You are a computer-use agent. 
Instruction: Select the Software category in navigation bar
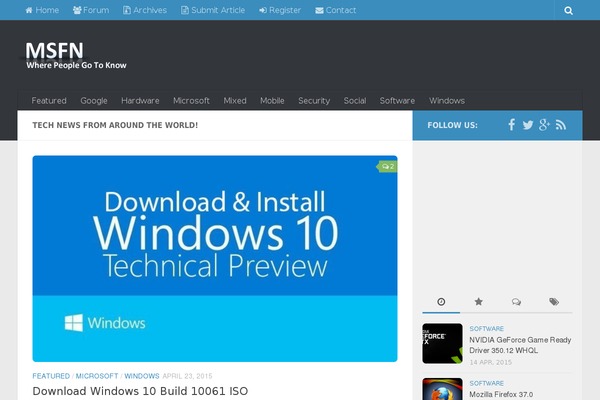397,101
